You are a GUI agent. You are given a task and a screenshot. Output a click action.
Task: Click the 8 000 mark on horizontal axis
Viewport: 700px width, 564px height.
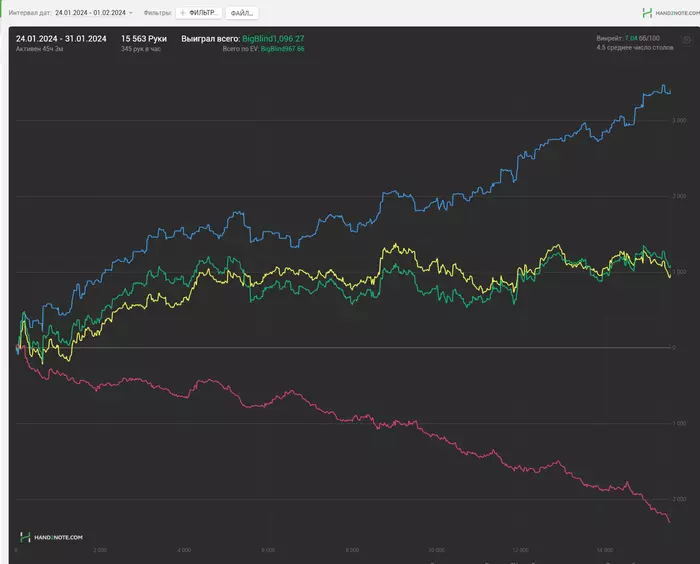353,551
